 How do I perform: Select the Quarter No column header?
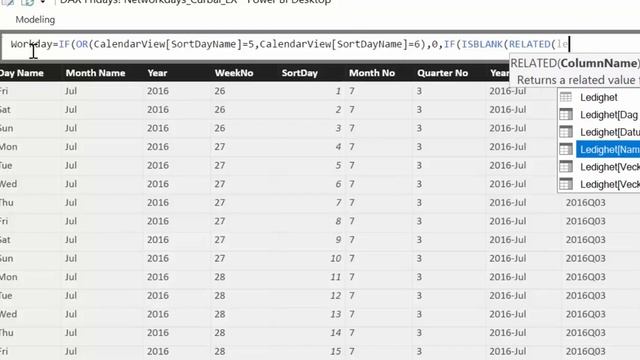442,73
